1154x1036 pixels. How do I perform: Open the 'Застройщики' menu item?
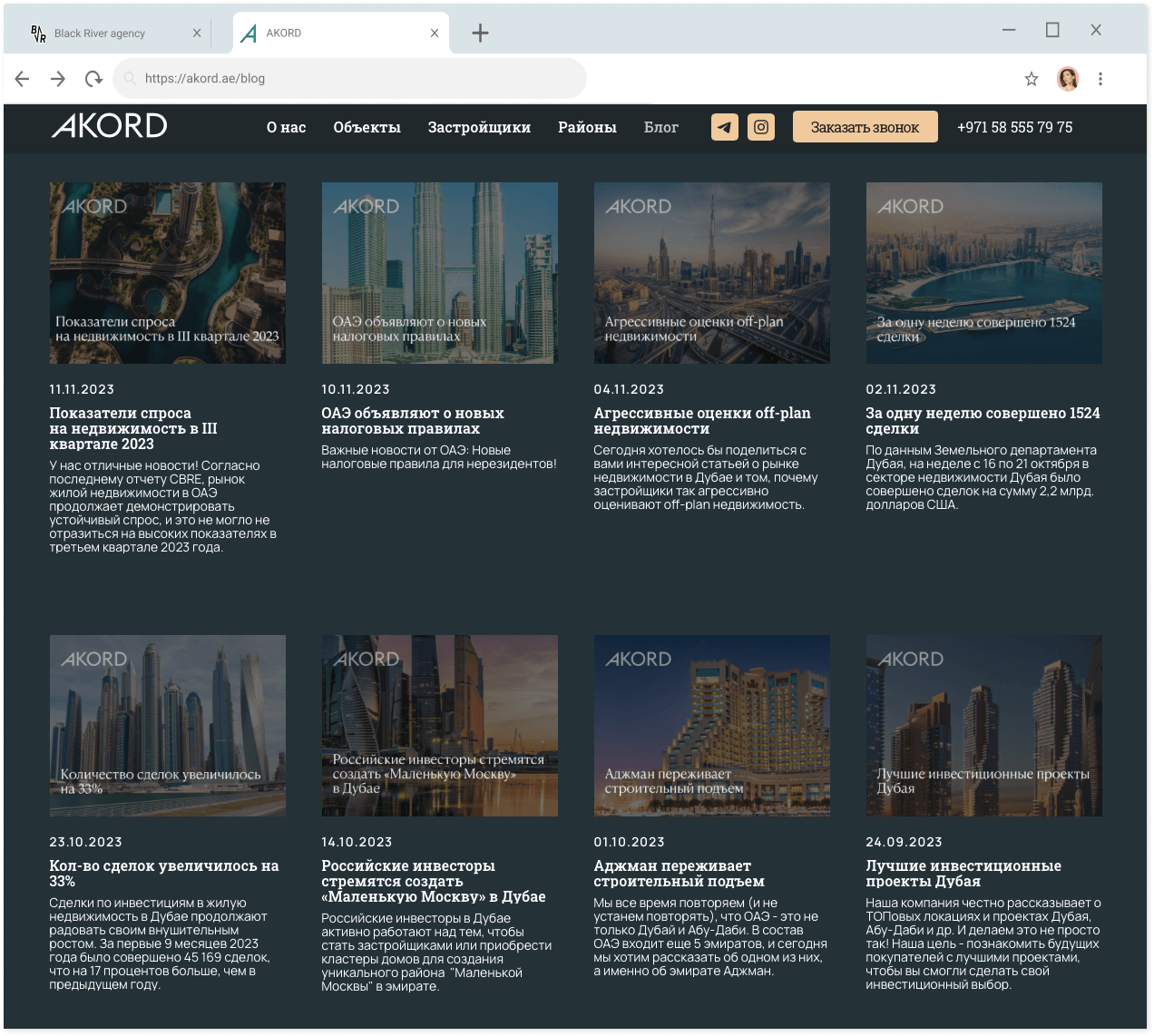click(479, 128)
